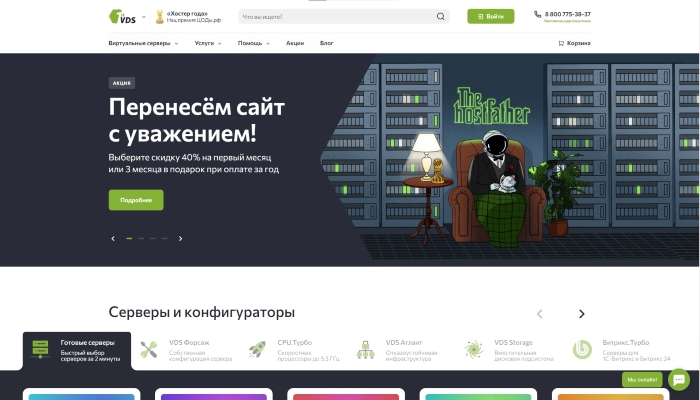
Task: Select CPU.Турбо rocket tab
Action: pos(295,350)
